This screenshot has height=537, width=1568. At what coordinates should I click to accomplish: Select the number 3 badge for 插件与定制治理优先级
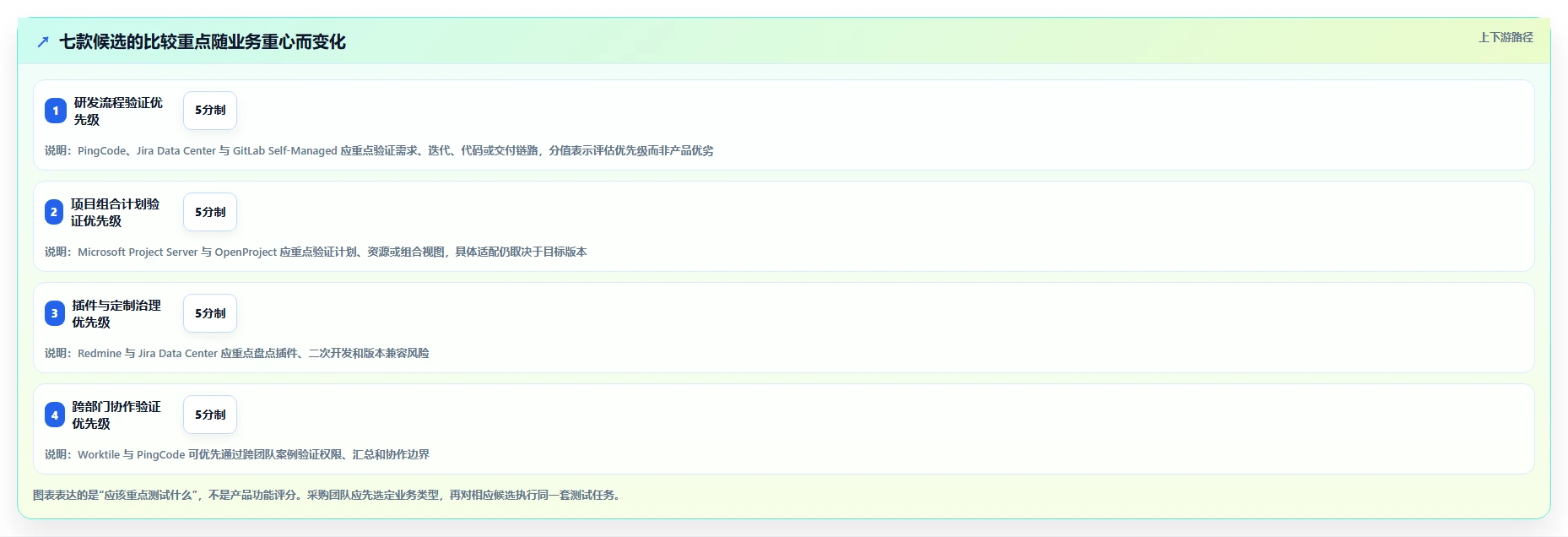pyautogui.click(x=55, y=313)
